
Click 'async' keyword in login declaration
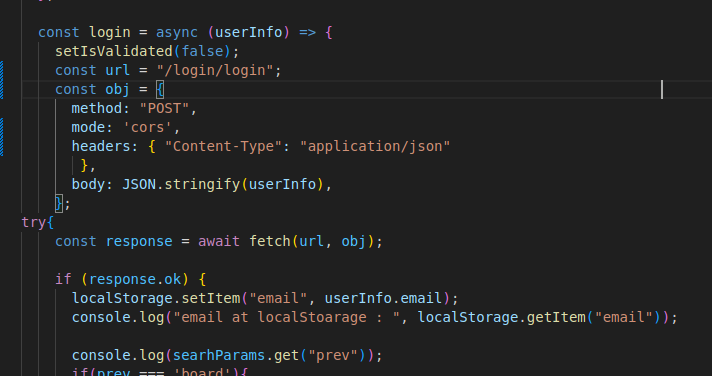tap(177, 33)
